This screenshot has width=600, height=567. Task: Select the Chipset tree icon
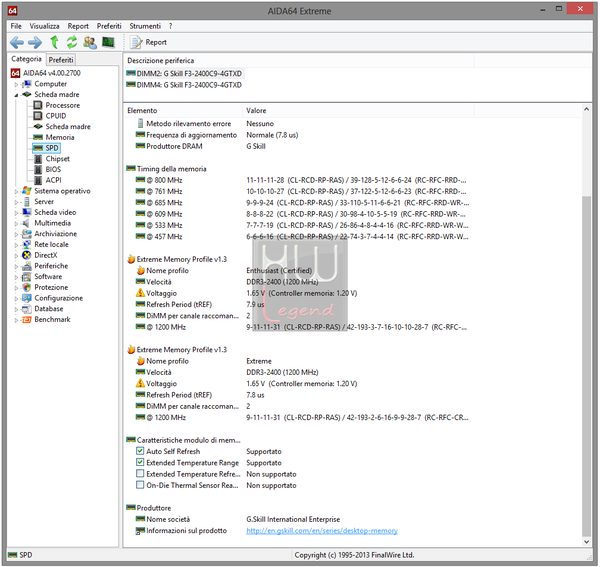click(38, 158)
